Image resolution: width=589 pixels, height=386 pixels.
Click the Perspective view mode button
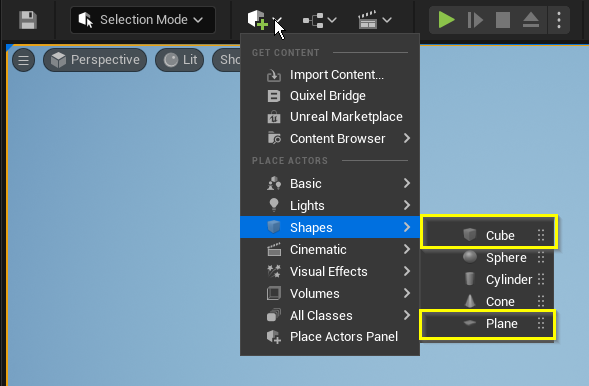[95, 60]
